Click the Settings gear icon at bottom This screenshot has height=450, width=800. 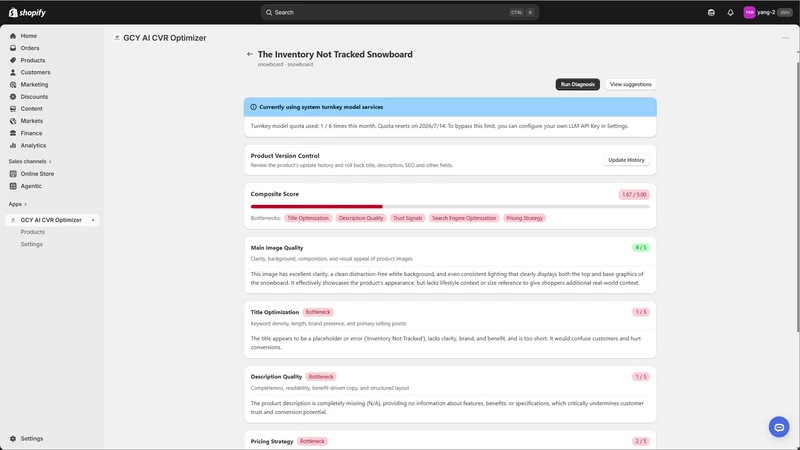tap(13, 439)
